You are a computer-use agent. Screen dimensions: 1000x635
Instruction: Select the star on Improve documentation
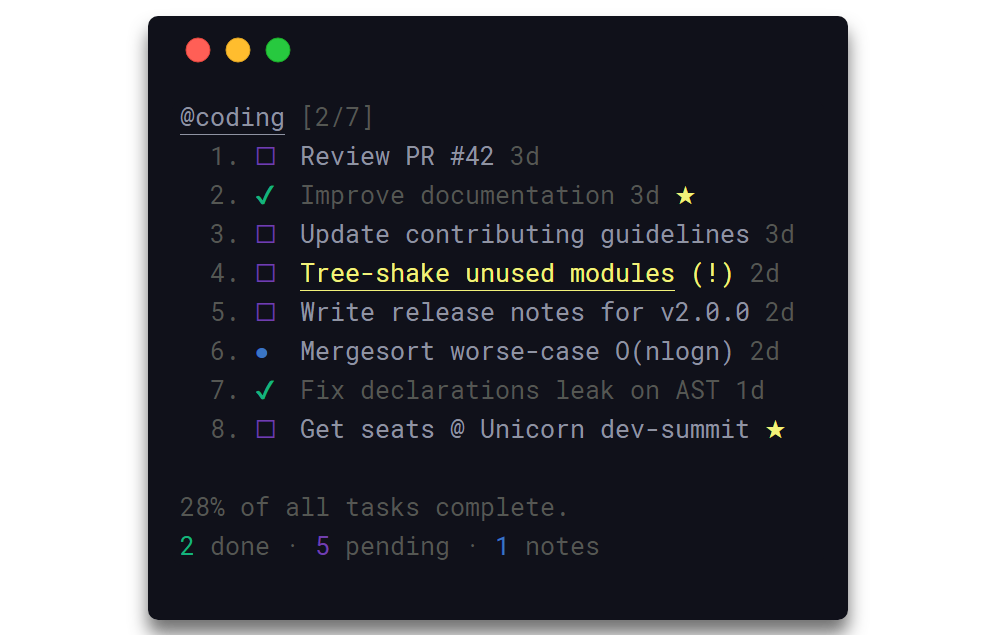tap(685, 195)
